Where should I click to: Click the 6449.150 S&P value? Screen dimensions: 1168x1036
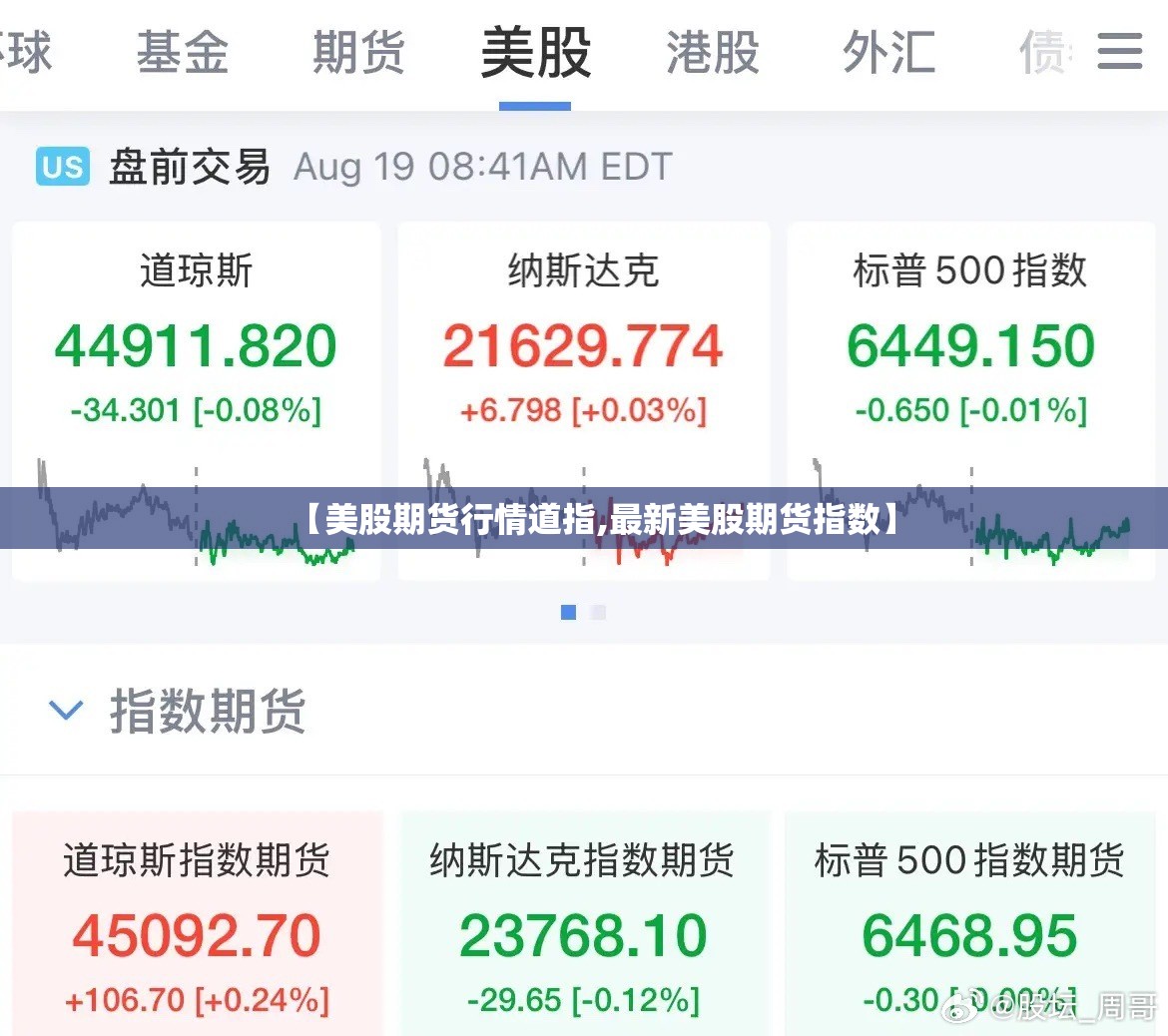coord(970,346)
